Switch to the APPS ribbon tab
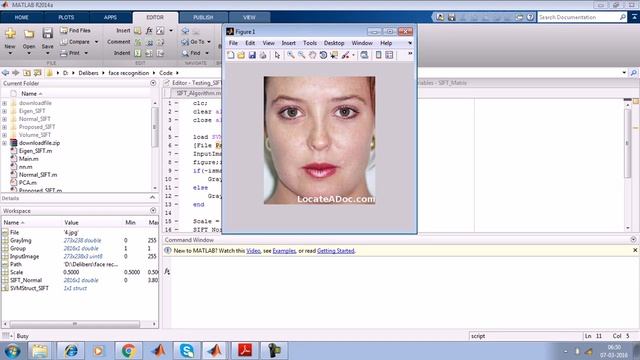The image size is (640, 360). (x=110, y=18)
